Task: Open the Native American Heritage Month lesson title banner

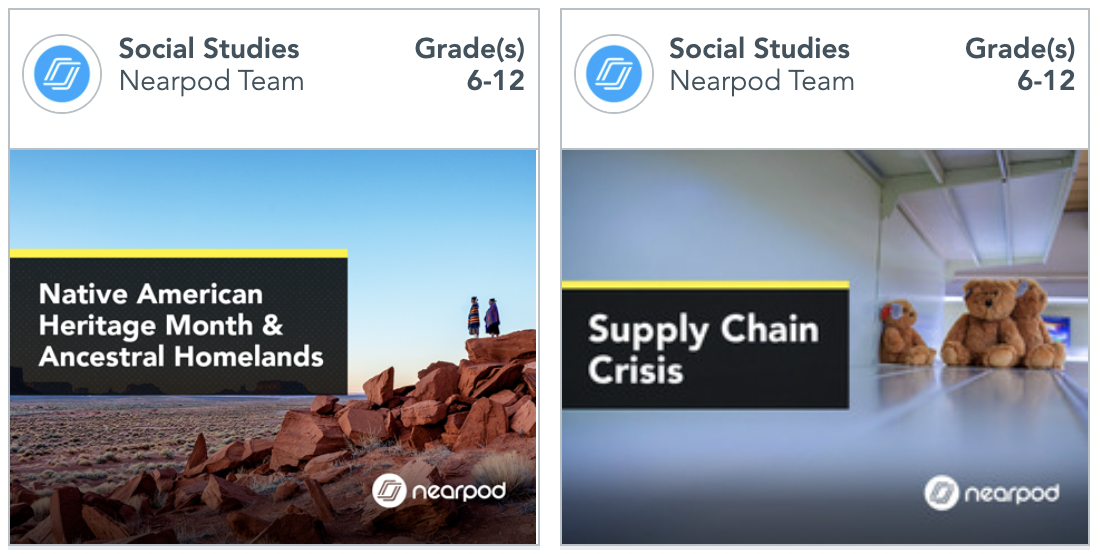Action: (x=179, y=324)
